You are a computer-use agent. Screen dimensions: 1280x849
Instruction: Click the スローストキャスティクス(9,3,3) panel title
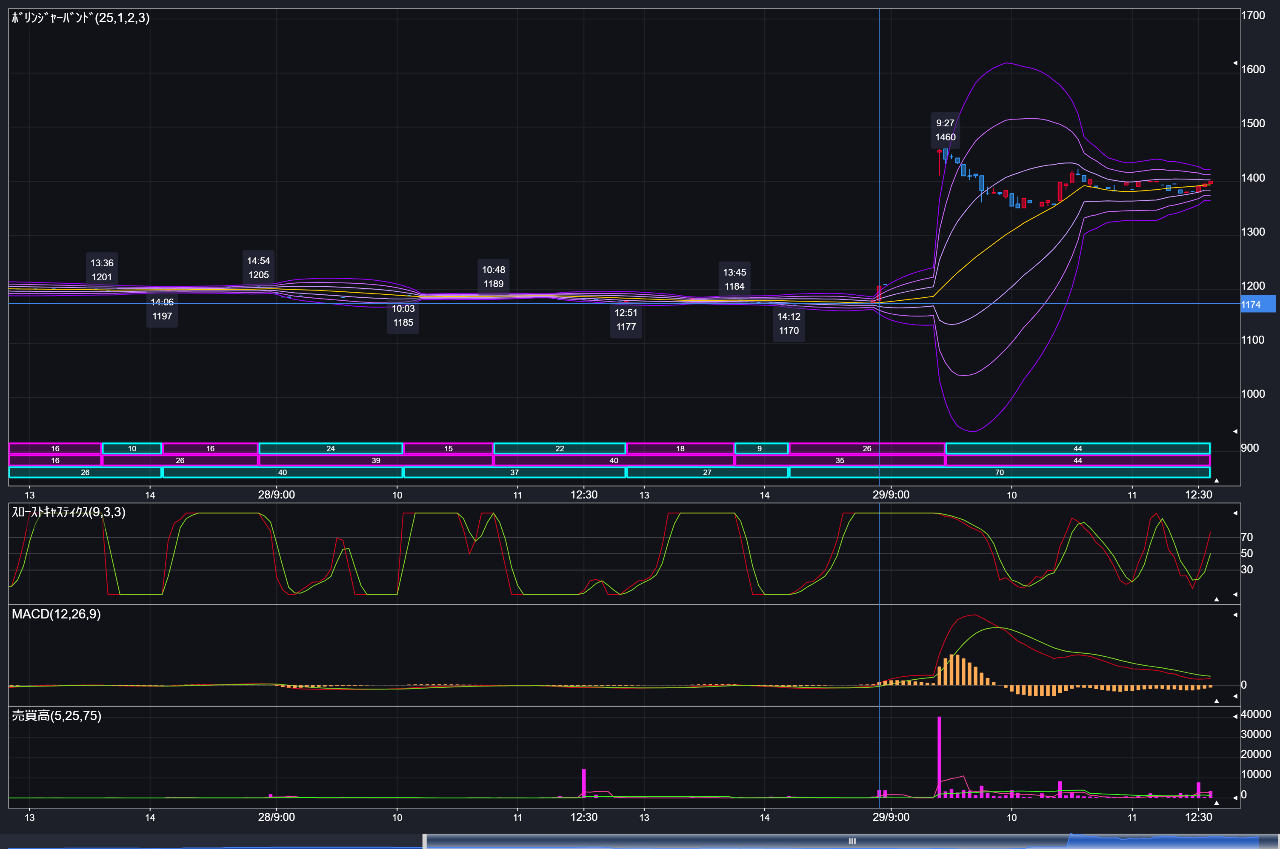tap(69, 512)
